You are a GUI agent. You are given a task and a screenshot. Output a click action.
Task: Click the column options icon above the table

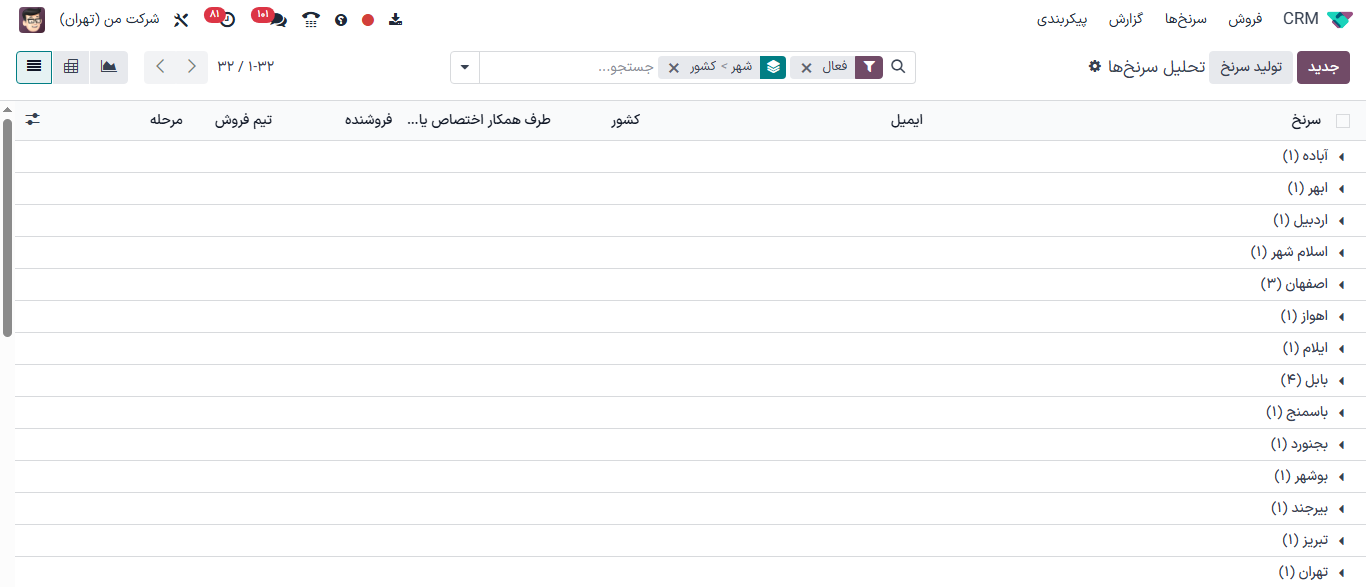33,119
